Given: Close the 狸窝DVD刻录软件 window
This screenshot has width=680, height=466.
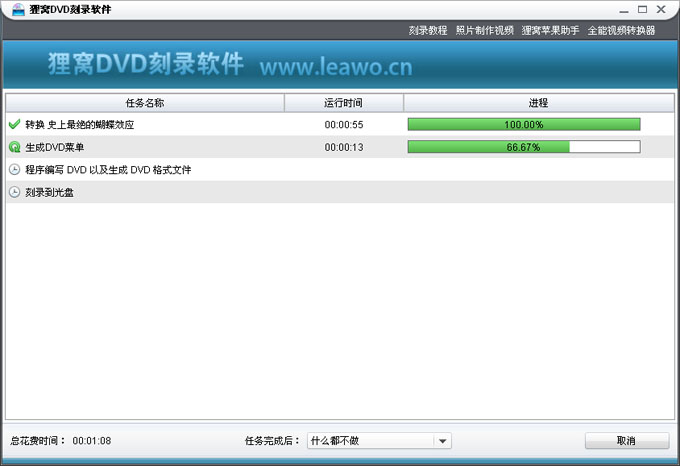Looking at the screenshot, I should [x=661, y=9].
